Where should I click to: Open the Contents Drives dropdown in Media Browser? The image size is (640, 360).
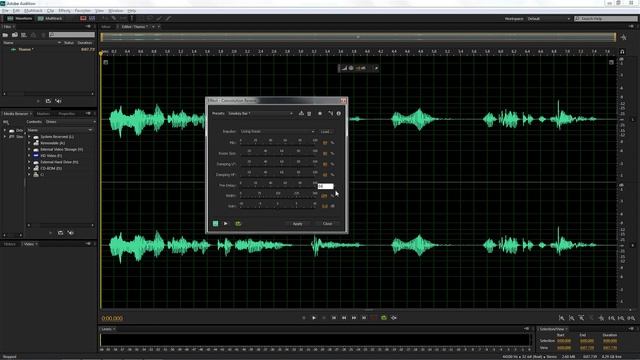tap(70, 122)
